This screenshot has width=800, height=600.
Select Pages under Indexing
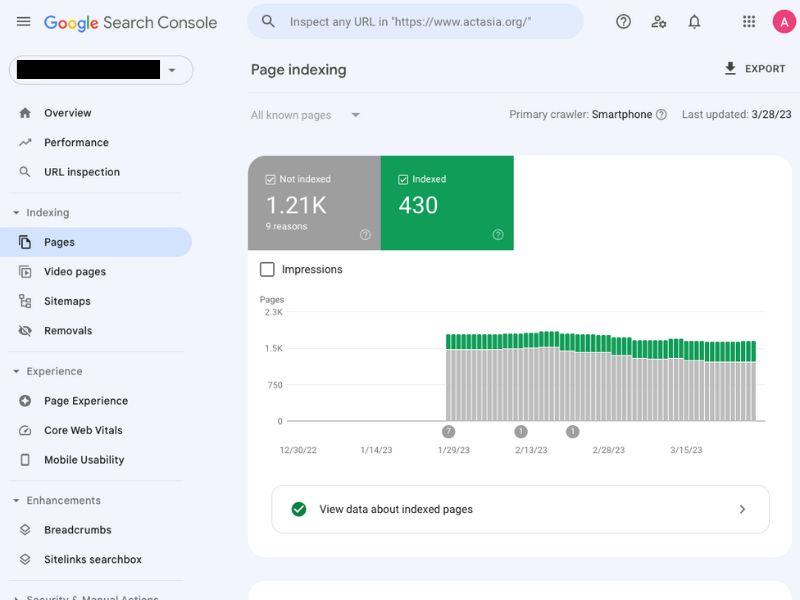pos(96,242)
